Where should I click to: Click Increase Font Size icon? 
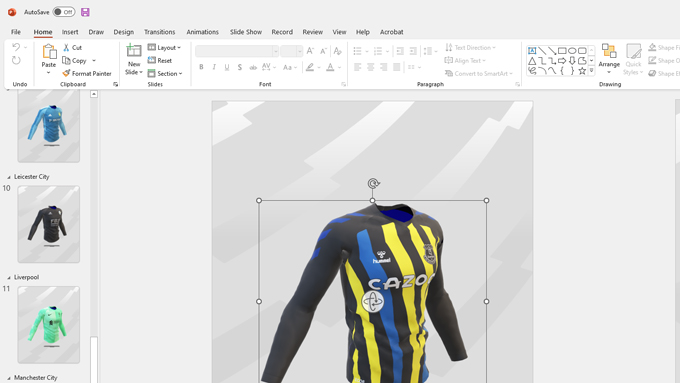(310, 51)
